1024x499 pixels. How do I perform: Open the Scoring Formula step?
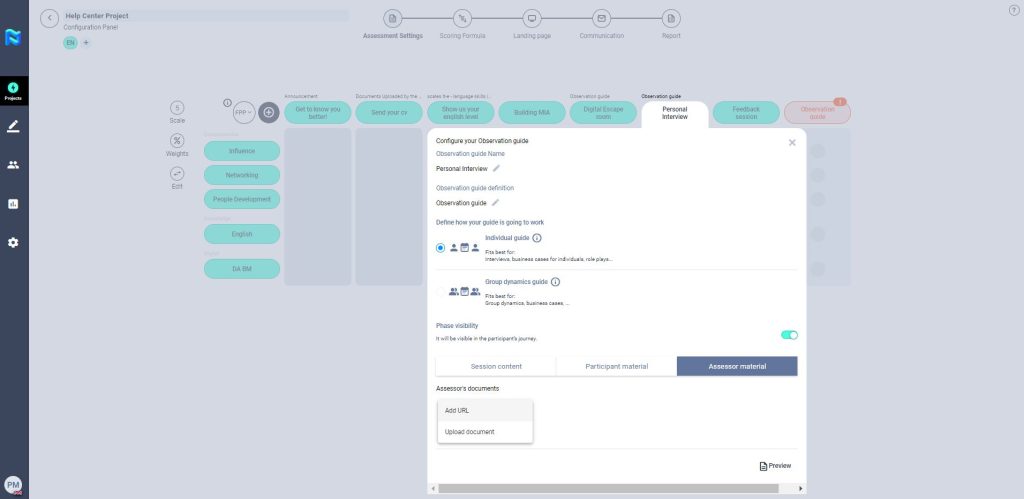coord(462,20)
